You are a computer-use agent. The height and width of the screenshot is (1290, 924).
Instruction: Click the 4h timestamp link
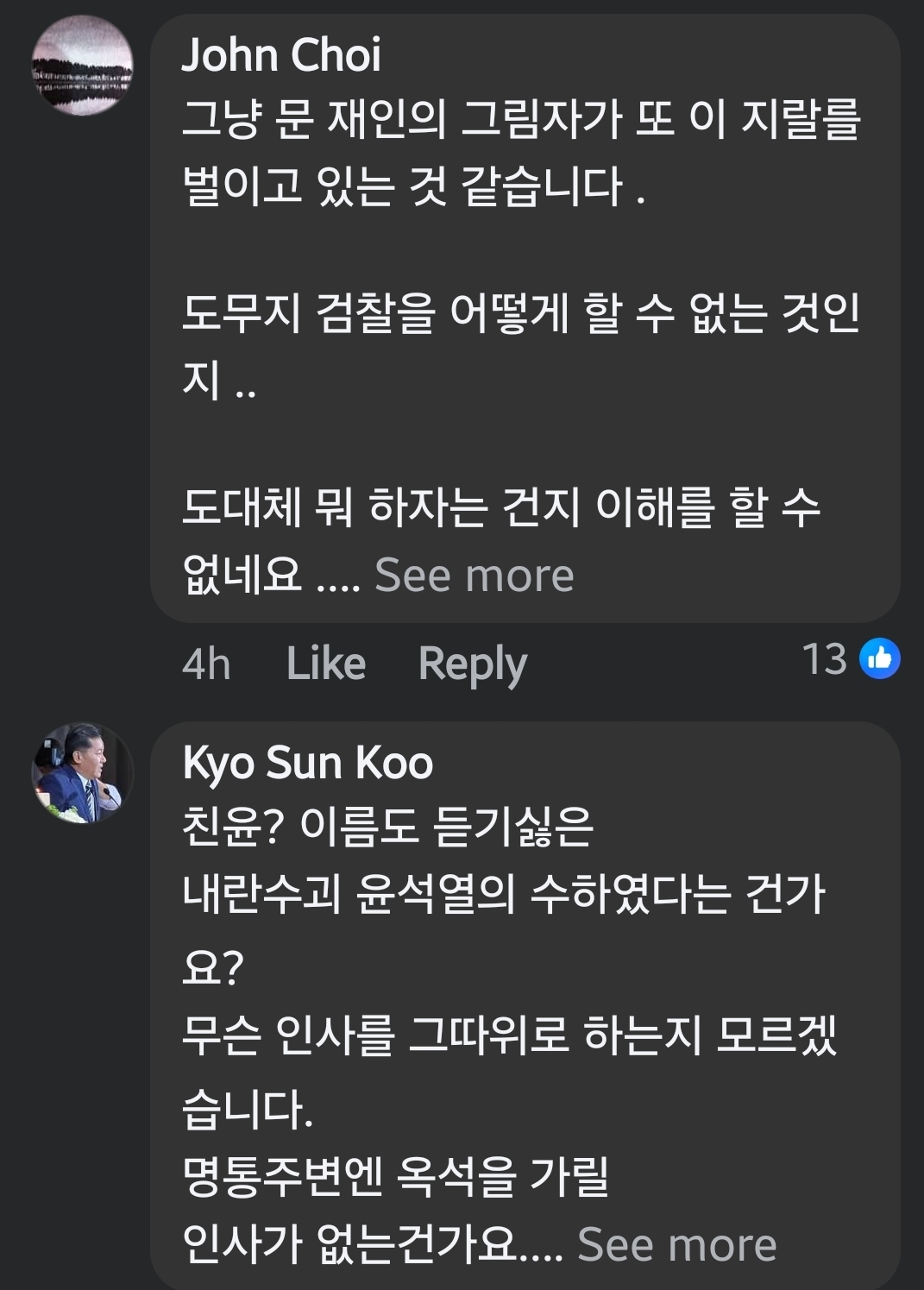(207, 663)
